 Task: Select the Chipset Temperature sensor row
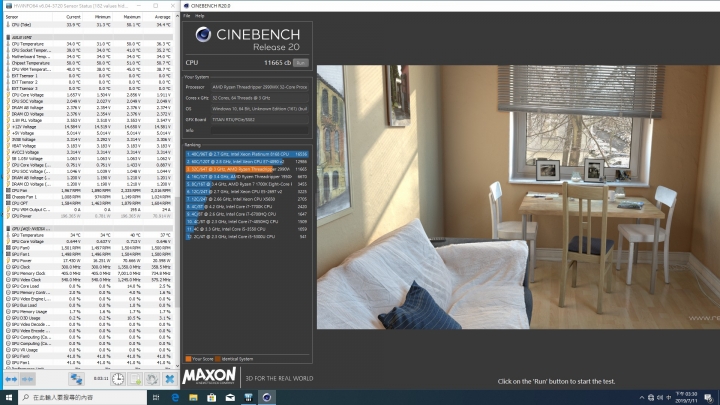click(90, 63)
